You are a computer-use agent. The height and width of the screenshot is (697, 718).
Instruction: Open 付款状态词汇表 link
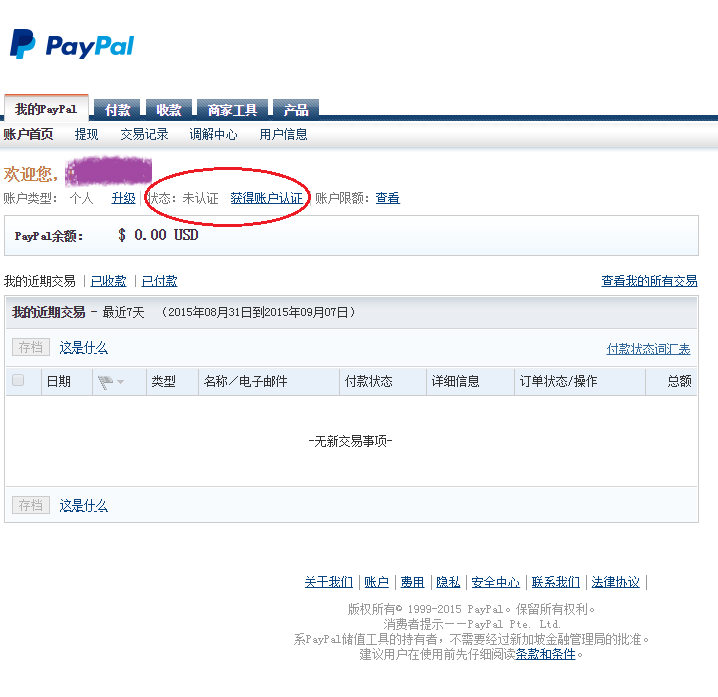(x=648, y=349)
